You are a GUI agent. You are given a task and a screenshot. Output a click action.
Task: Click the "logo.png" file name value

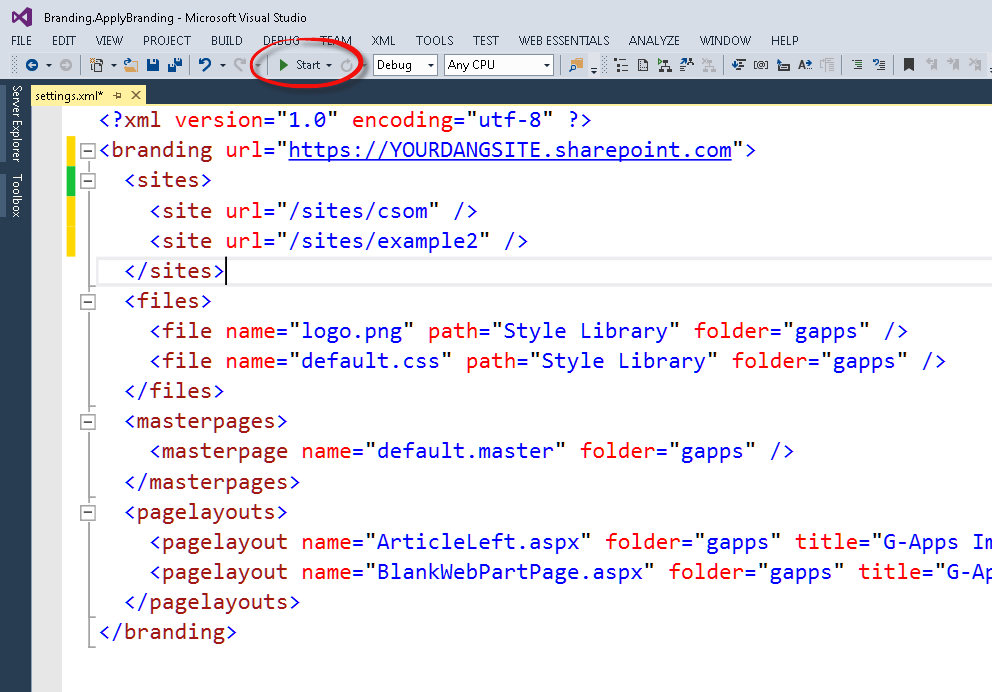351,331
